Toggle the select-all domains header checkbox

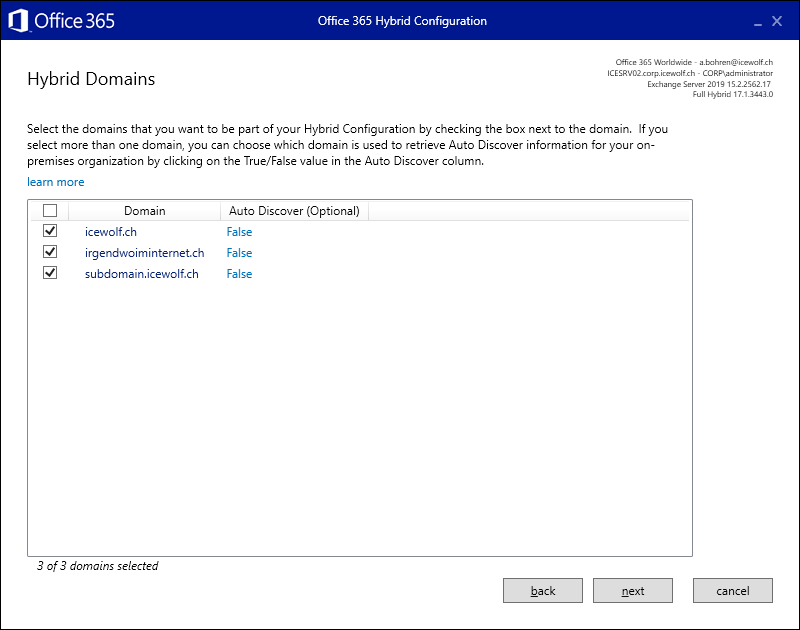tap(50, 210)
